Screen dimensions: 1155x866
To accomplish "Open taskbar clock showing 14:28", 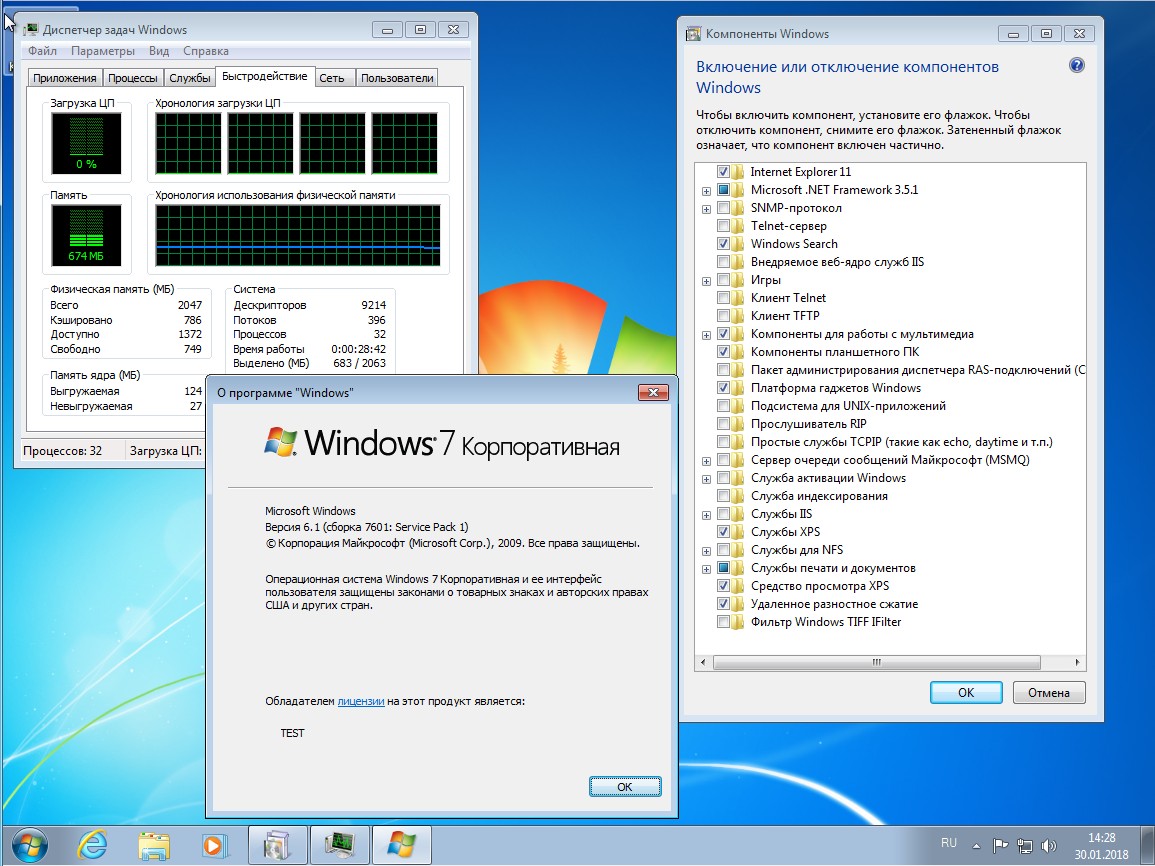I will point(1101,846).
